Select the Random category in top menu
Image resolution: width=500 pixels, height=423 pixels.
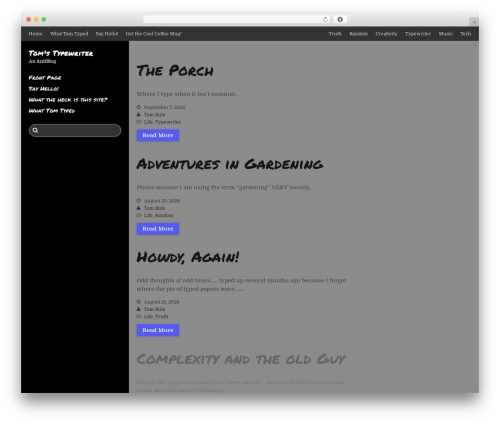click(x=359, y=34)
